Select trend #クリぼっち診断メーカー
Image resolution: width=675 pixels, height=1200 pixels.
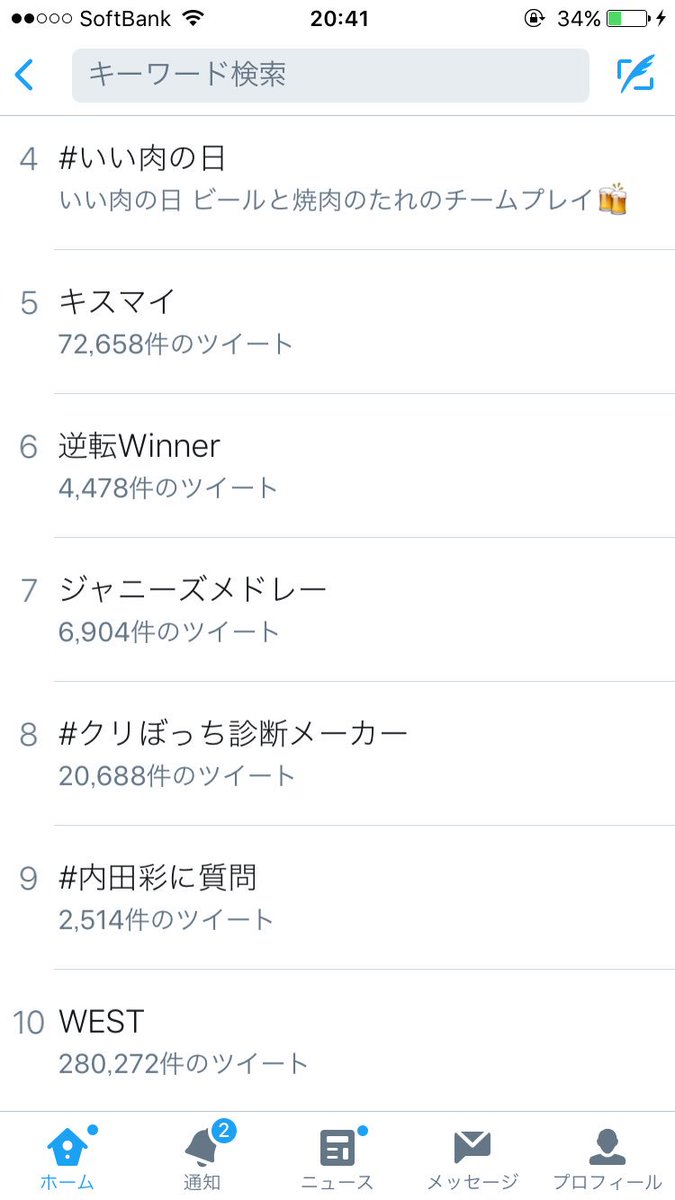point(340,754)
